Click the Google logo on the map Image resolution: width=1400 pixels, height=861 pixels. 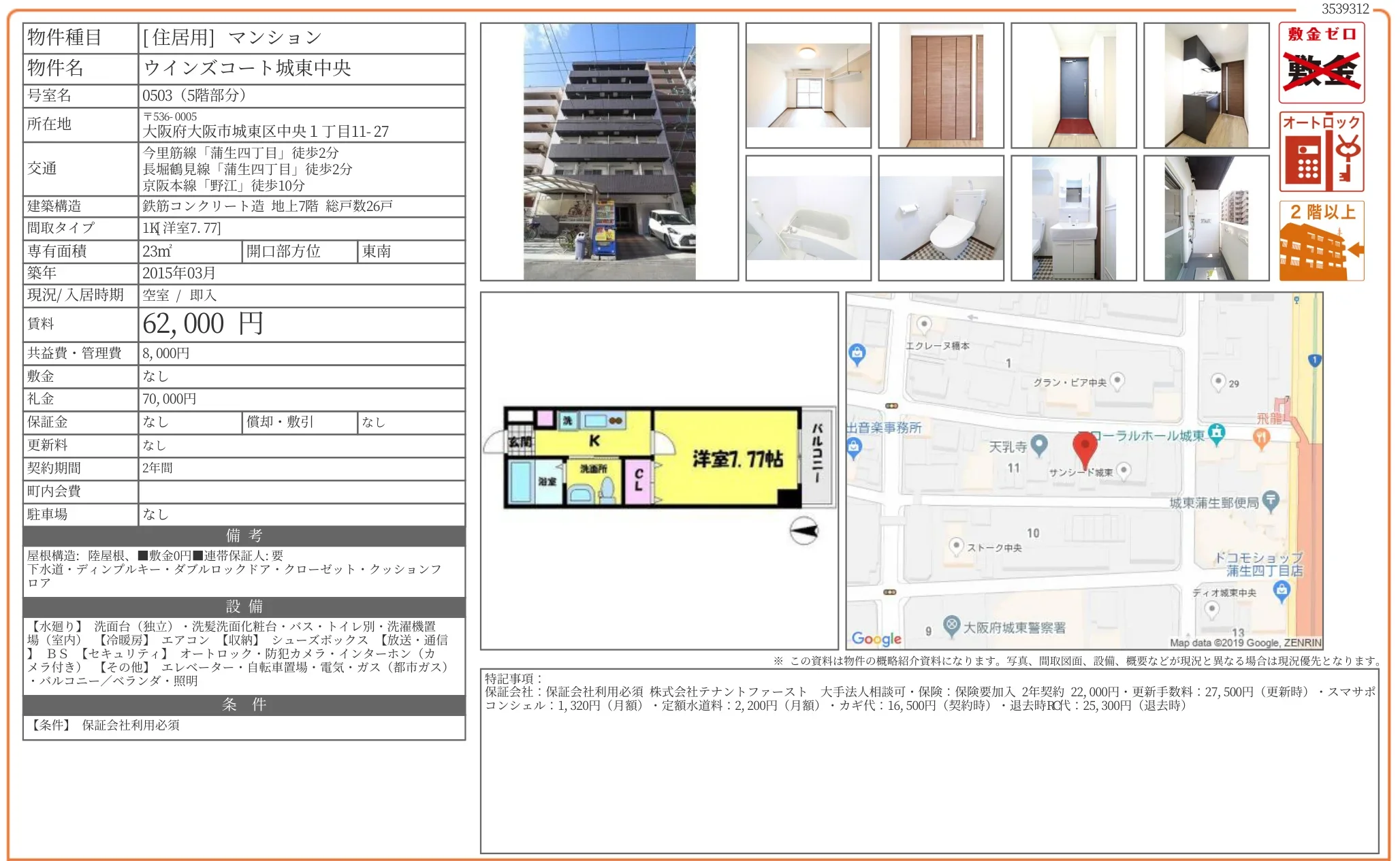[876, 638]
